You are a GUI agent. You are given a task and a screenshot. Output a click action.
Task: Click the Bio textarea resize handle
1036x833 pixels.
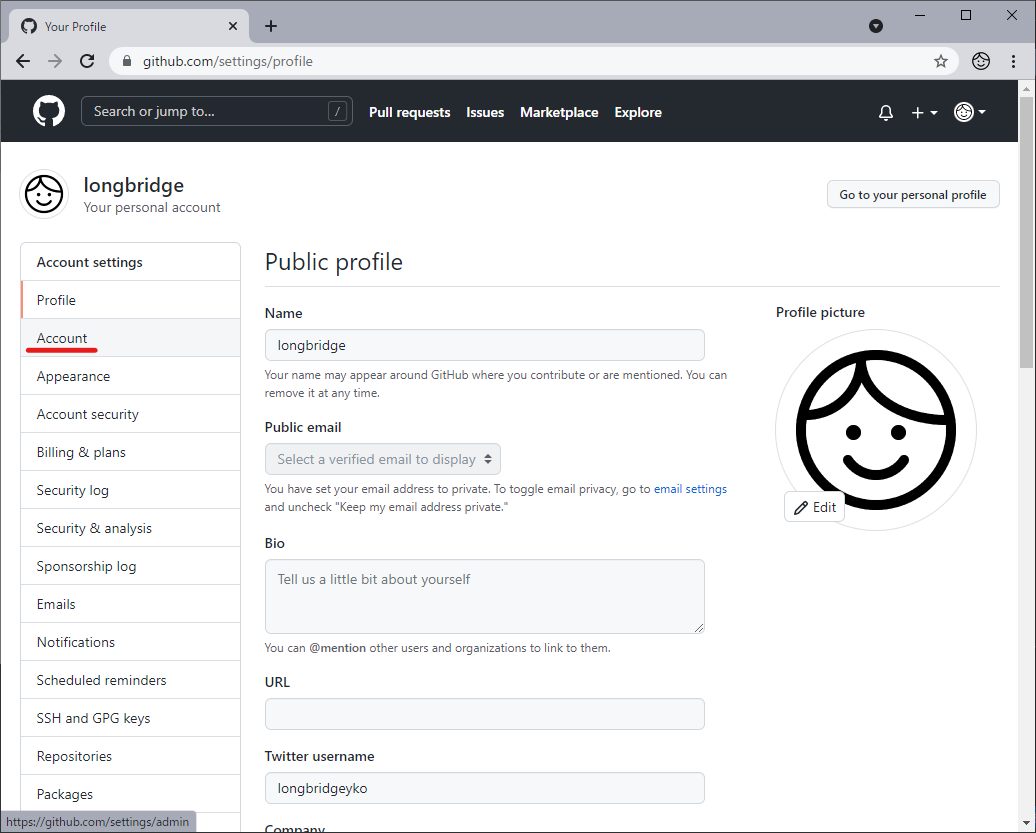click(698, 628)
